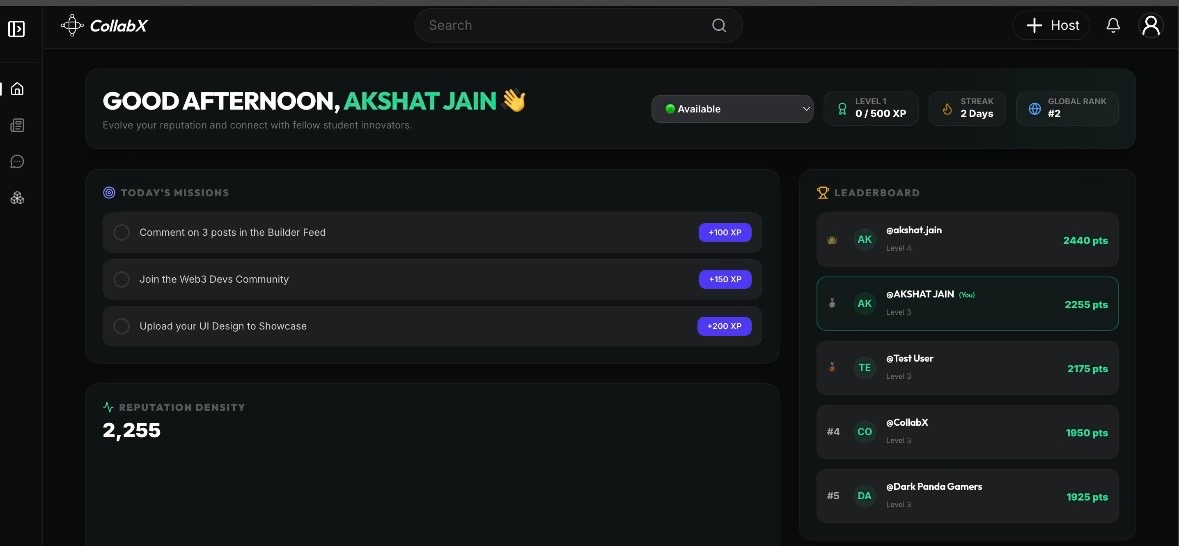This screenshot has width=1179, height=546.
Task: Click the #2 global rank value
Action: (x=1054, y=114)
